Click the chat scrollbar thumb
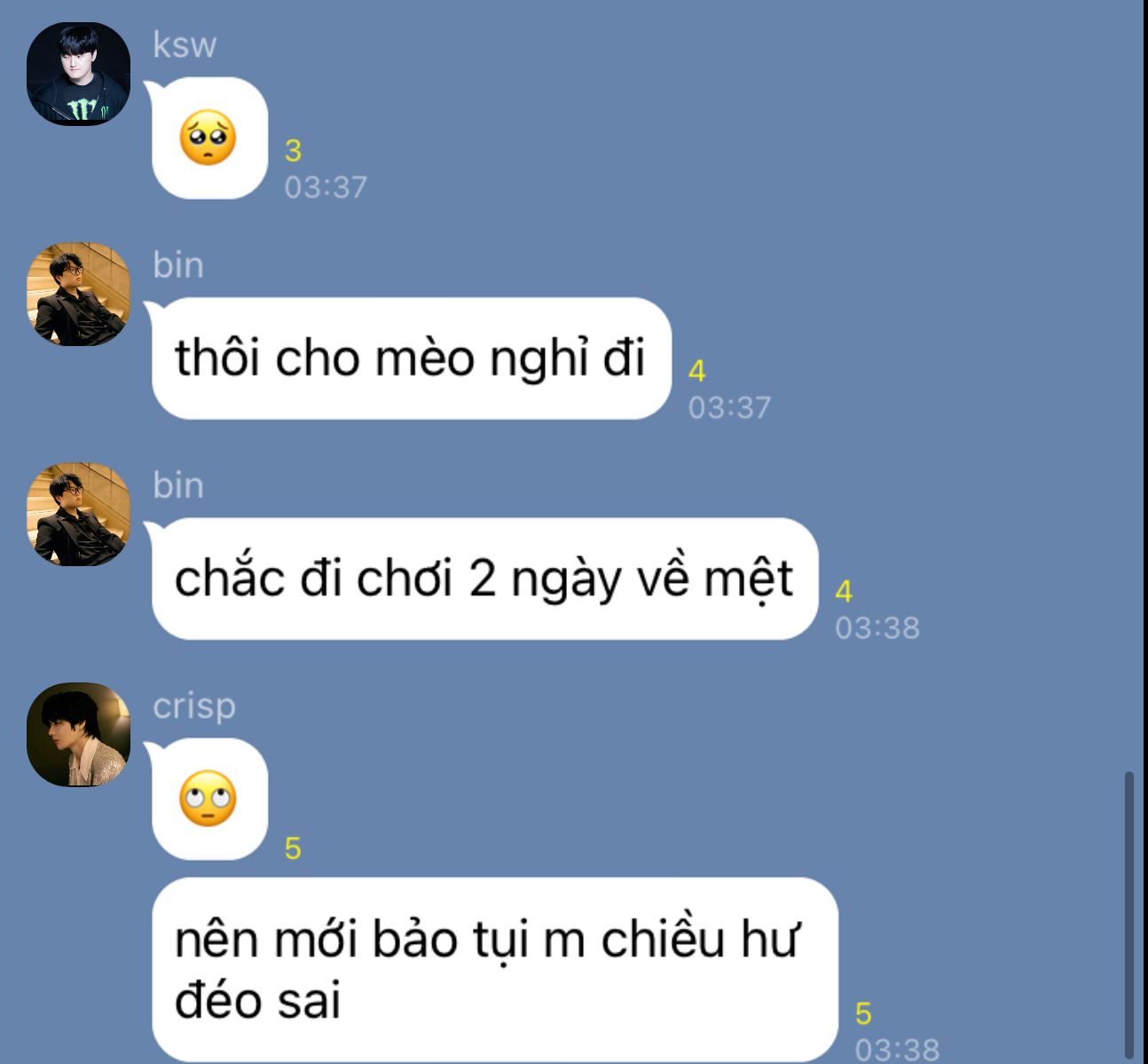 click(x=1128, y=915)
